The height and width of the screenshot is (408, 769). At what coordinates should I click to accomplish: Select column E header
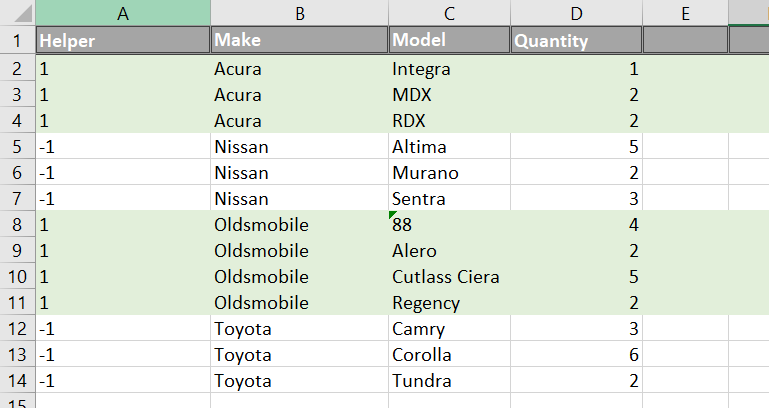click(x=686, y=13)
